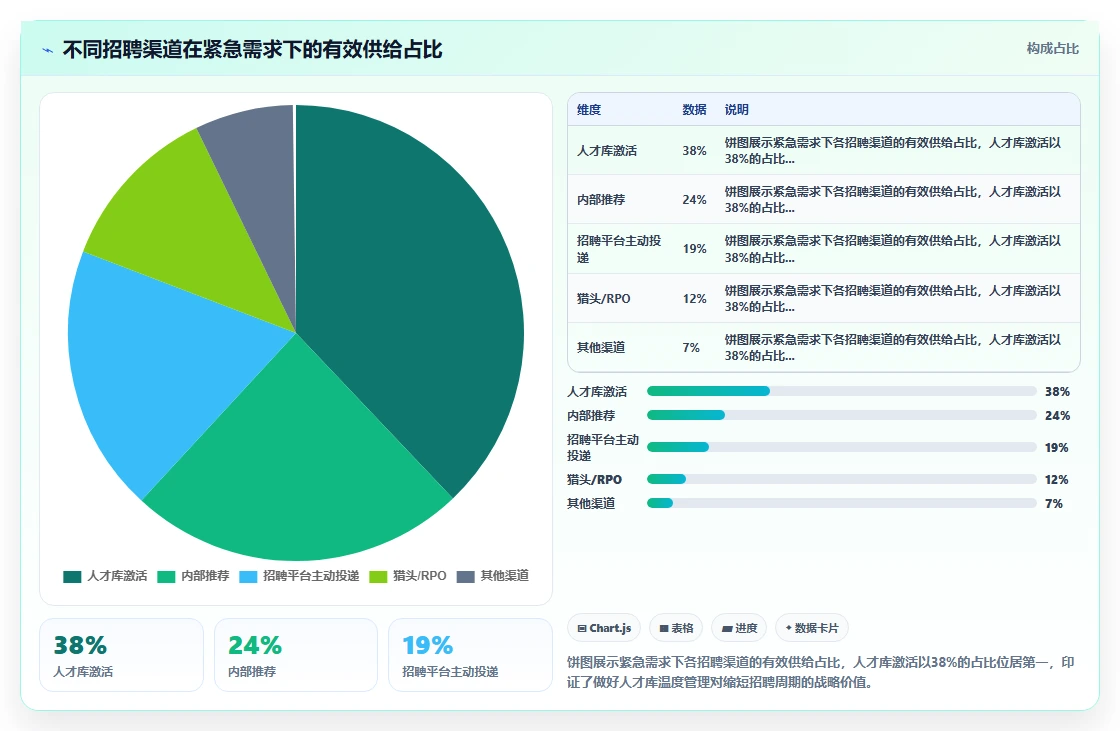Screen dimensions: 1120x731
Task: Click the 12% value in the table
Action: point(694,299)
